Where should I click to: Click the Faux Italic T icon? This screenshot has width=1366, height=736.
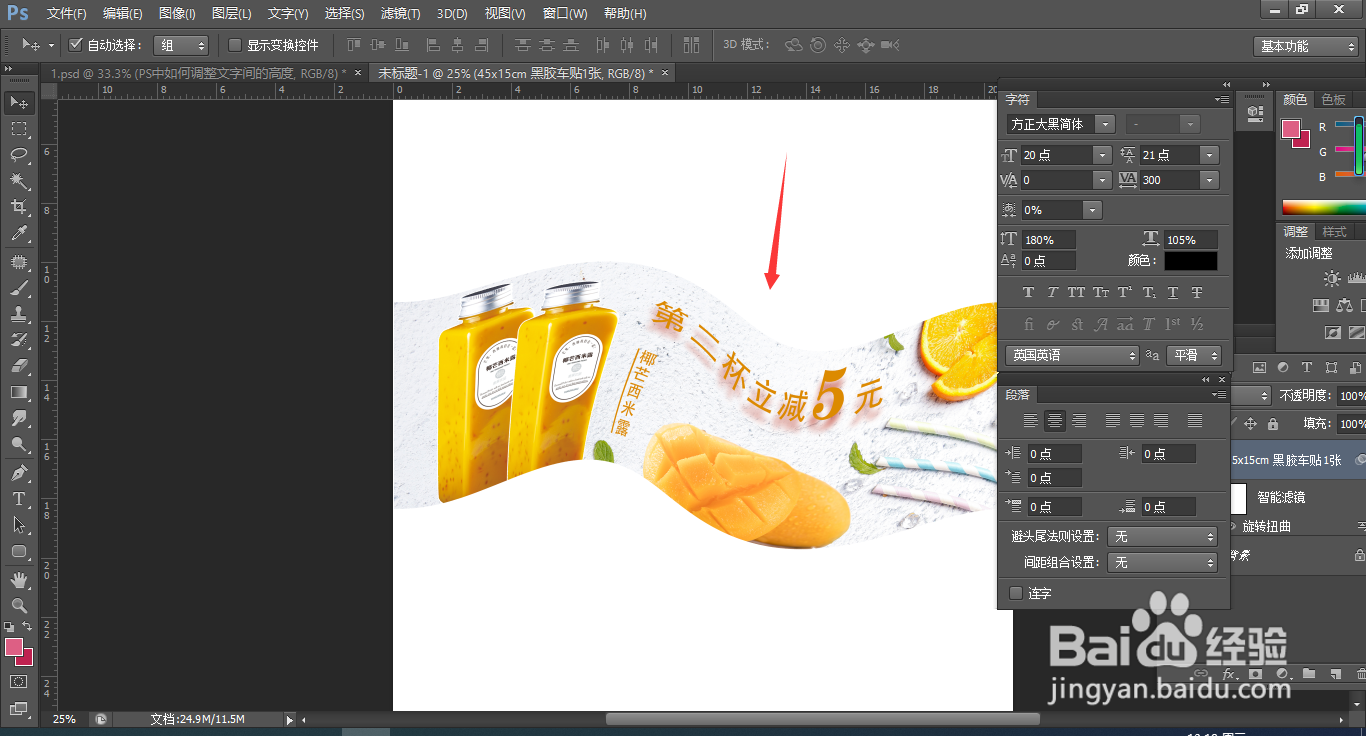(x=1052, y=292)
